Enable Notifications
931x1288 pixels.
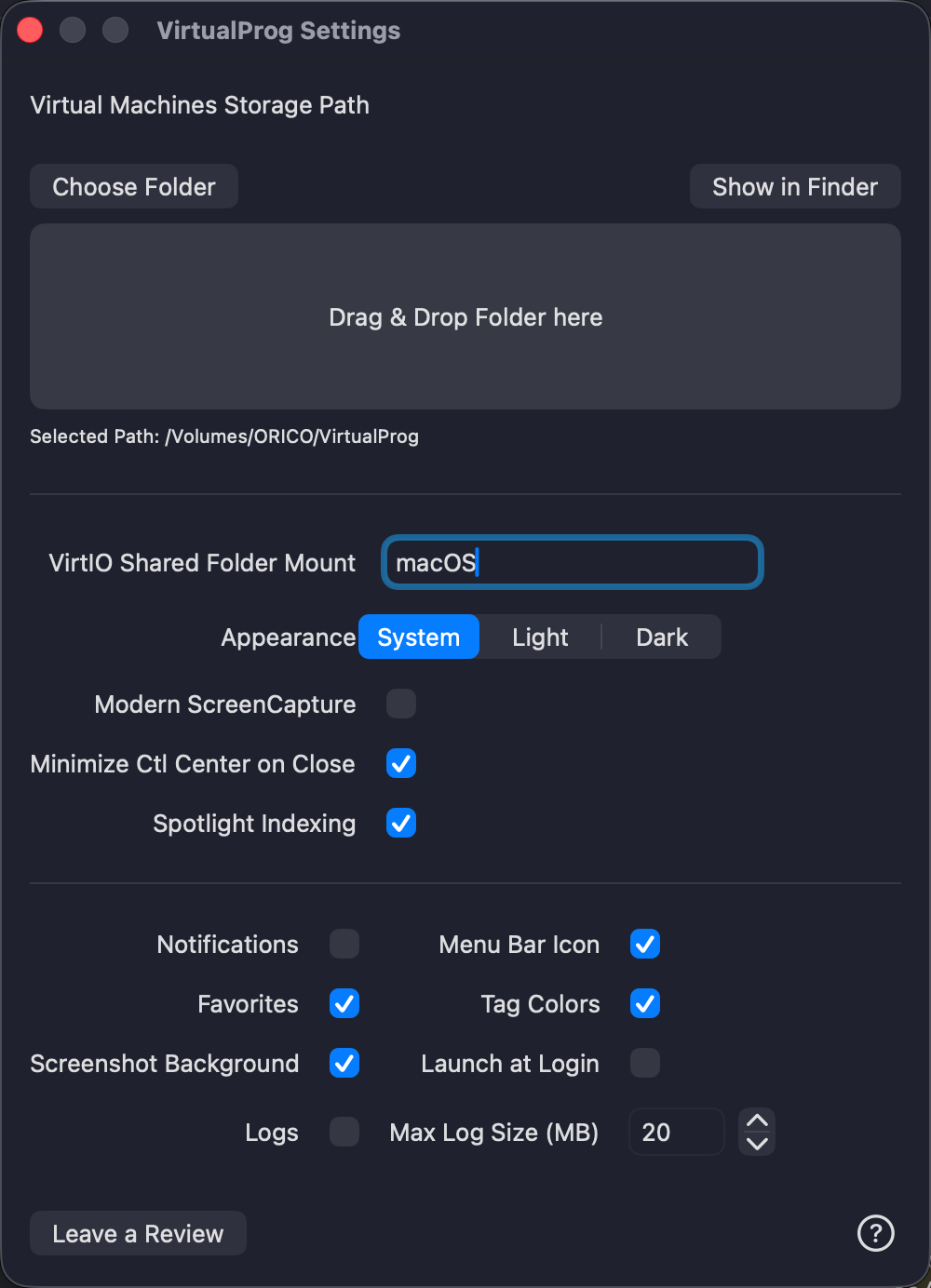[344, 944]
